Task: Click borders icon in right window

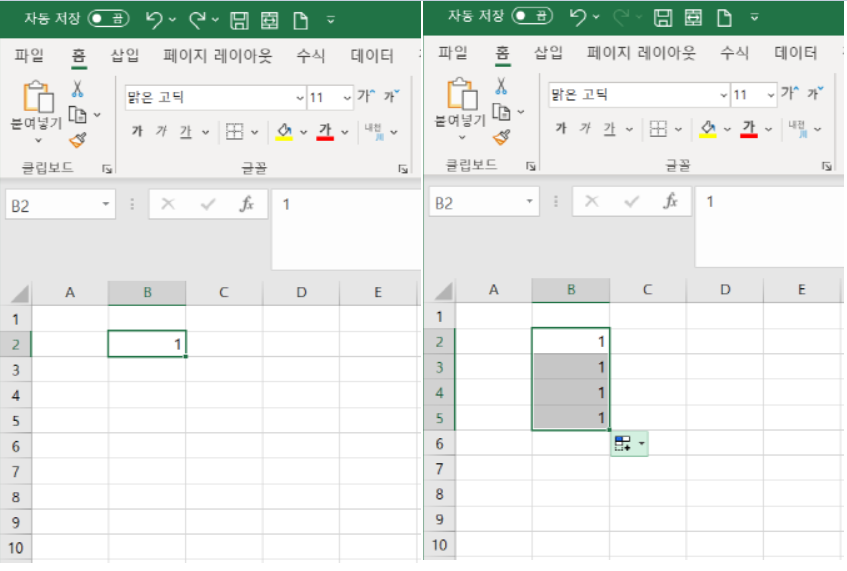Action: (x=658, y=129)
